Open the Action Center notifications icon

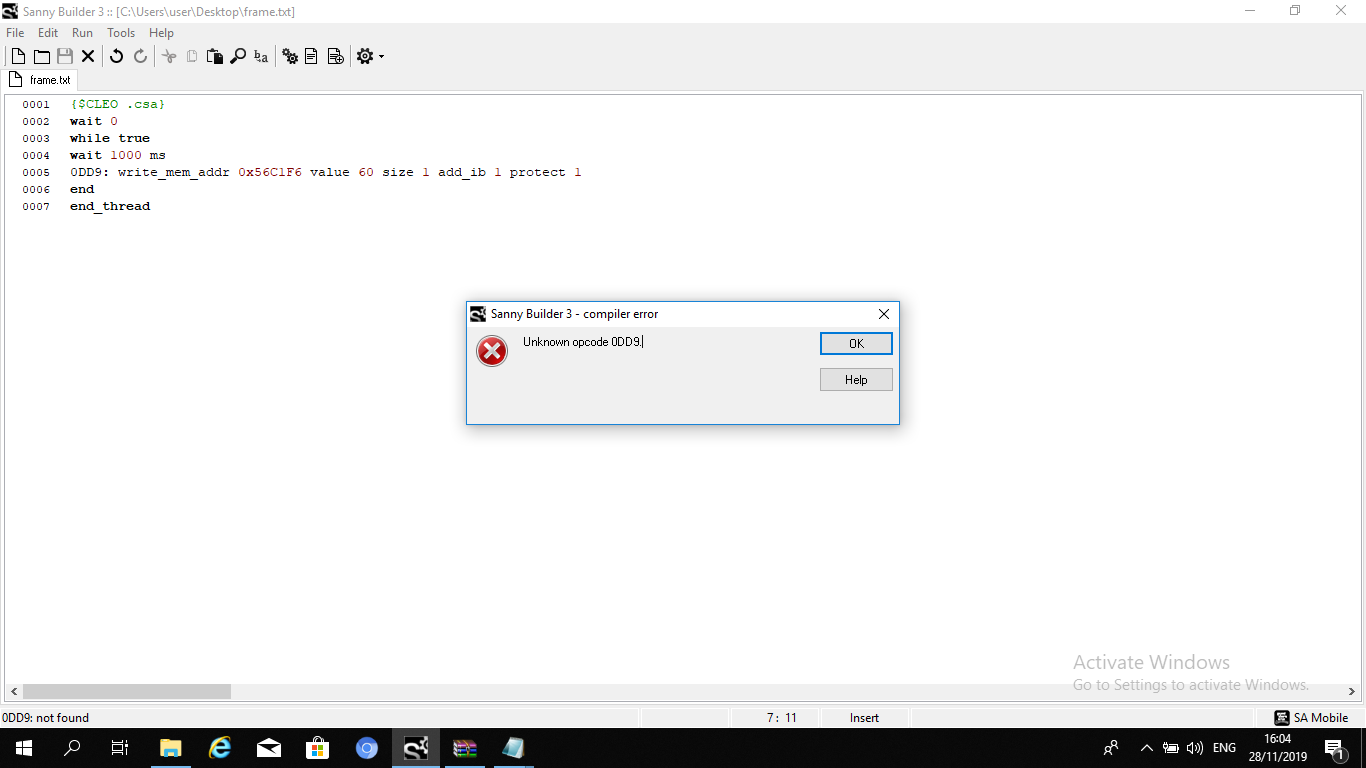[1333, 748]
